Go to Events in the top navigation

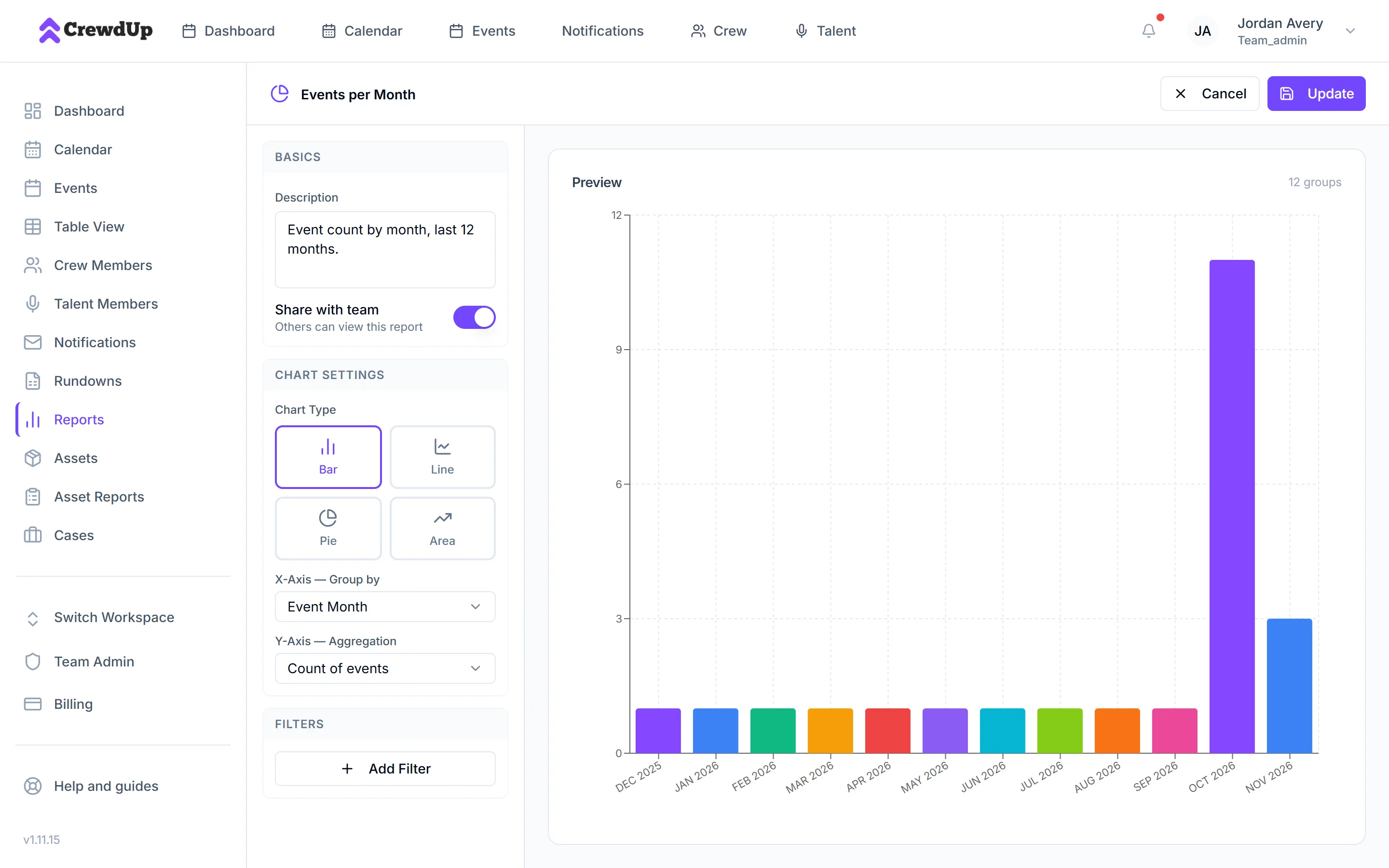pyautogui.click(x=482, y=31)
